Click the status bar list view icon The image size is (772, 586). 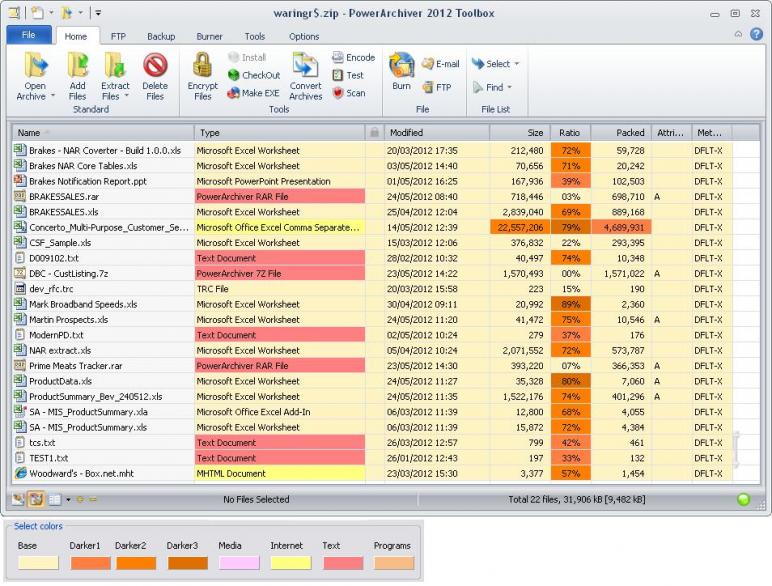click(55, 499)
